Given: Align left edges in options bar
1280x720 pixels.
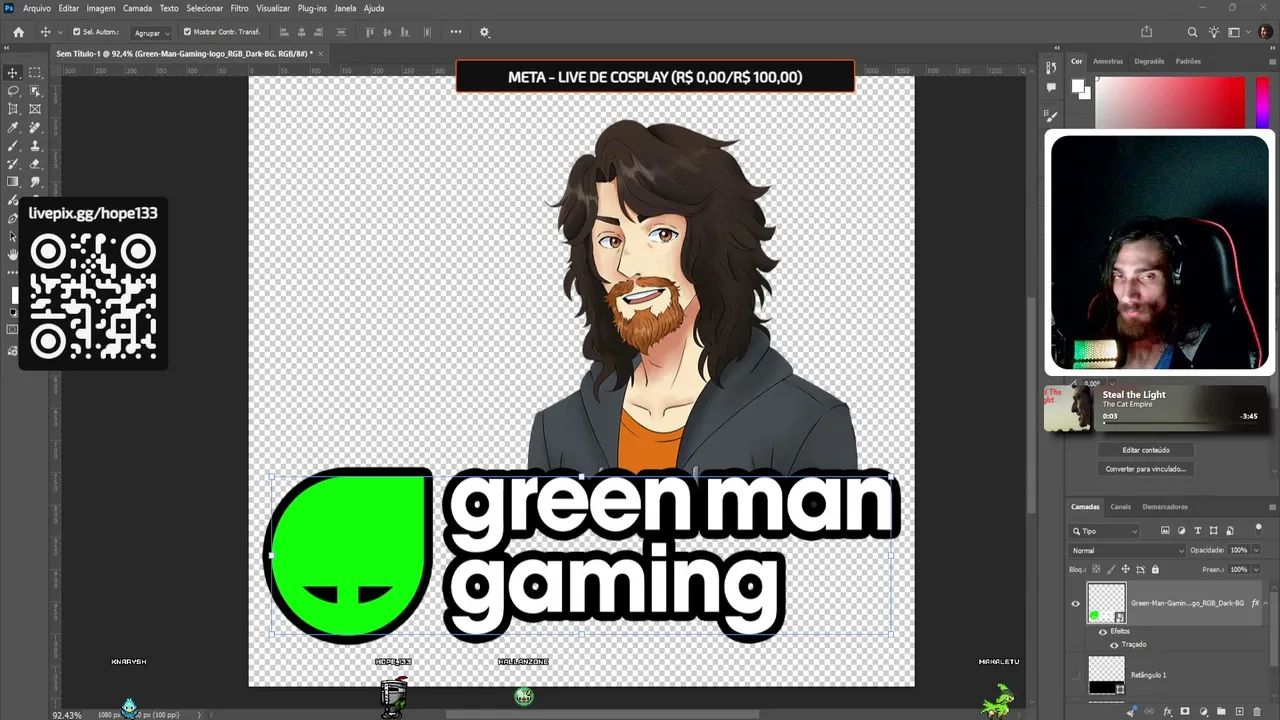Looking at the screenshot, I should click(x=285, y=32).
